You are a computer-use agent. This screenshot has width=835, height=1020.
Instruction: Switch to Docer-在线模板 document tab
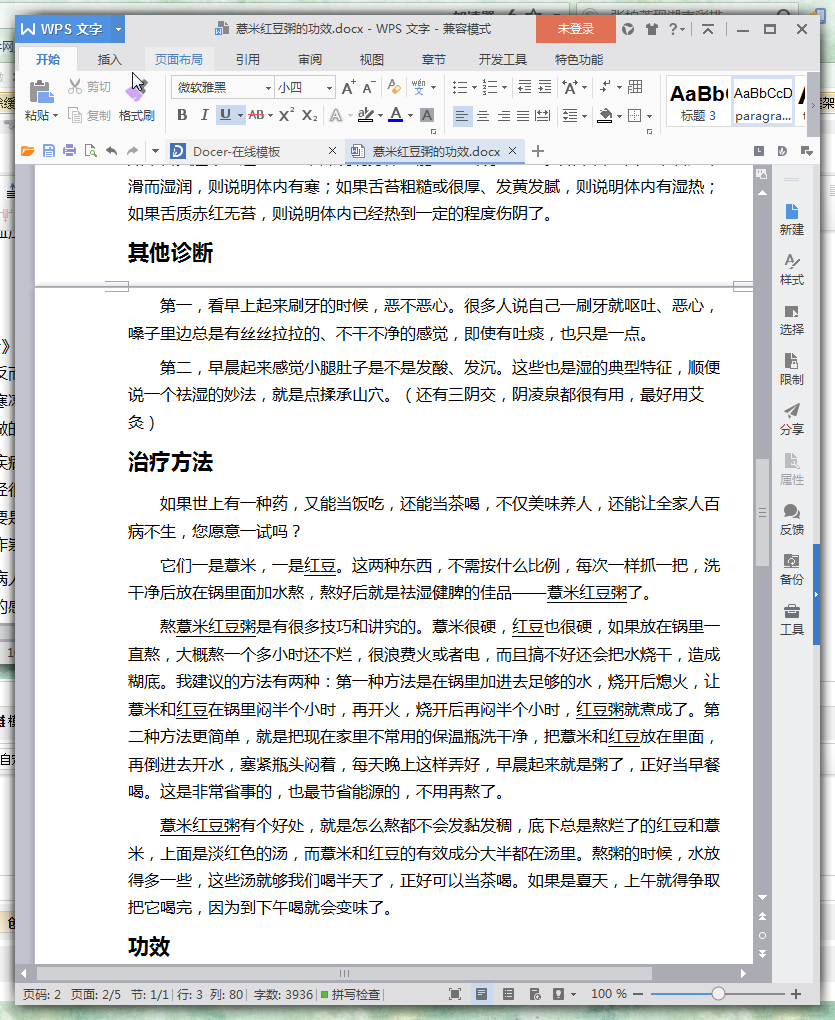tap(236, 152)
